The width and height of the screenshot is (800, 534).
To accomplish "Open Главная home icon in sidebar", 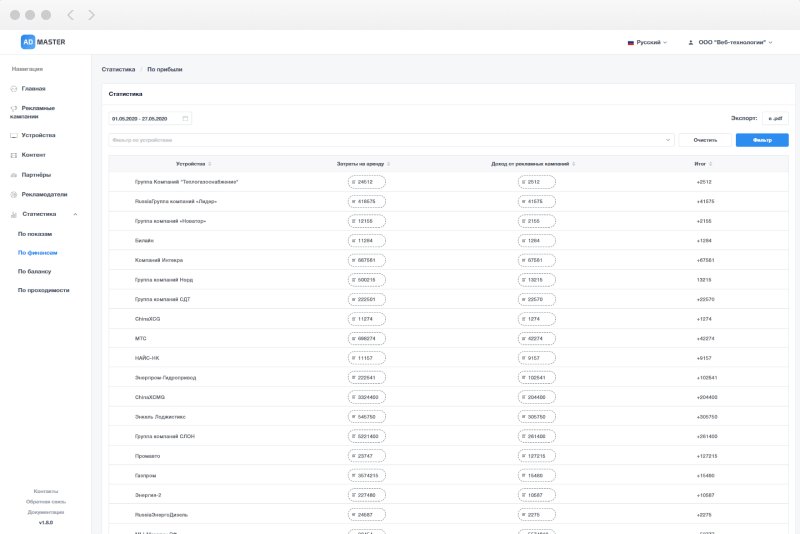I will [x=14, y=89].
